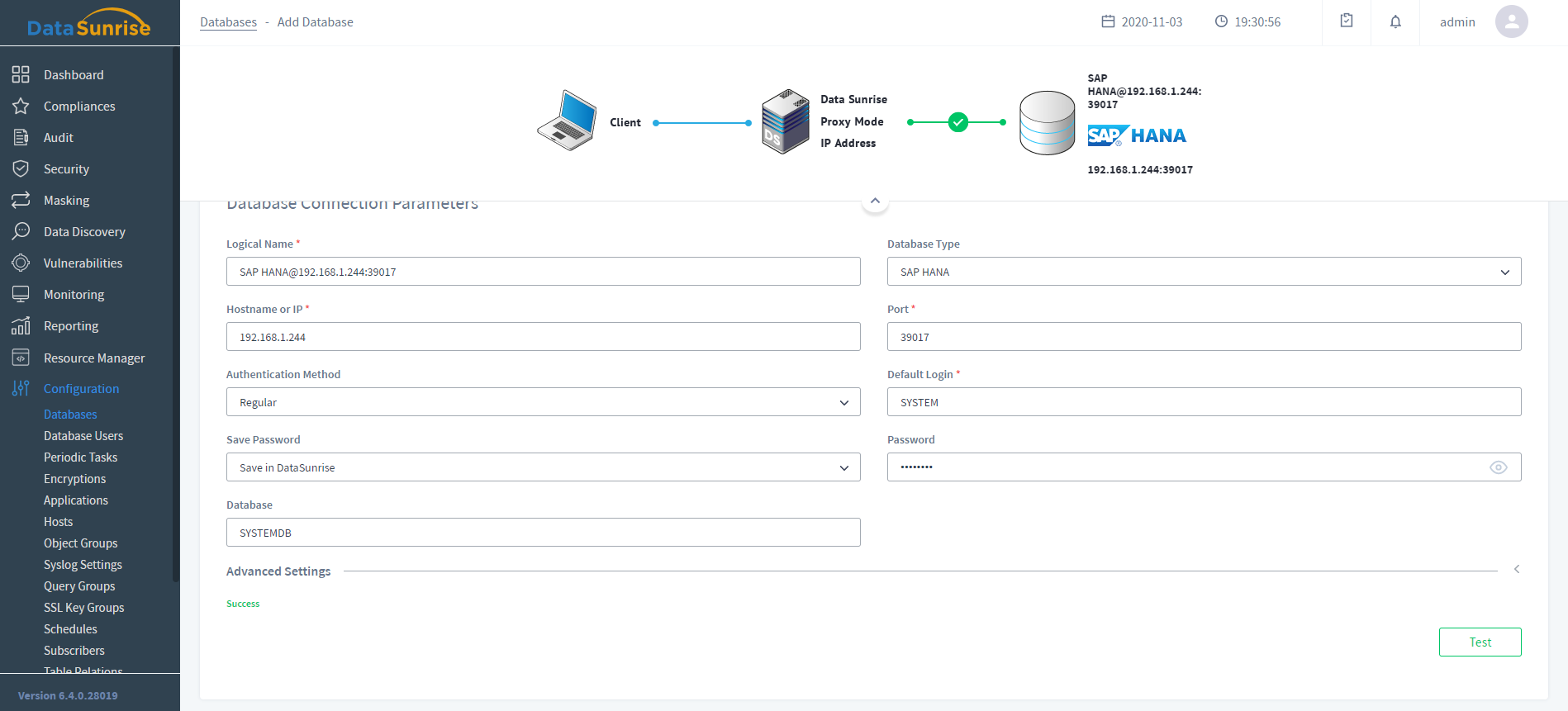Open Database Users in Configuration submenu
Viewport: 1568px width, 711px height.
click(x=83, y=436)
